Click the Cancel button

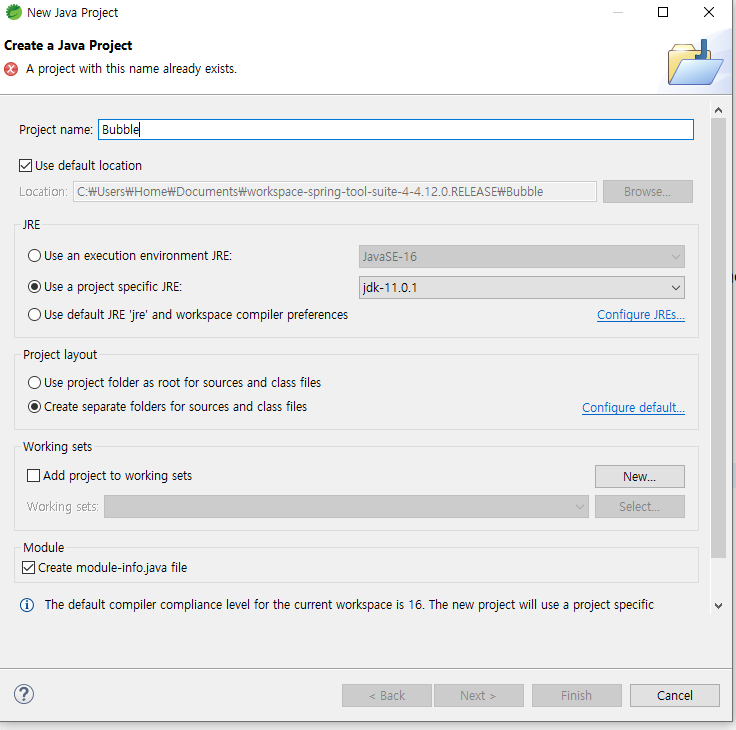point(674,695)
